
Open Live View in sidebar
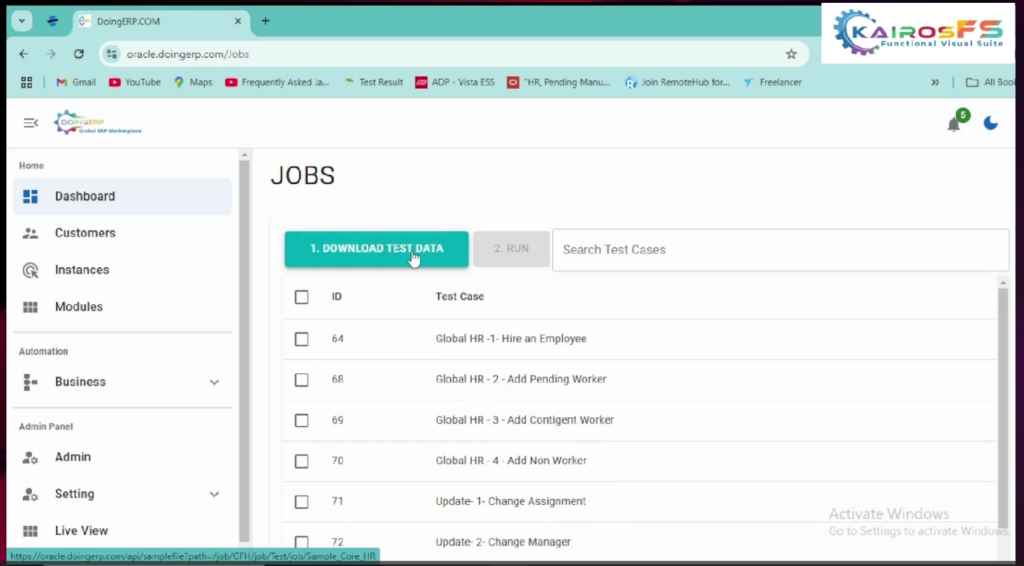click(81, 531)
